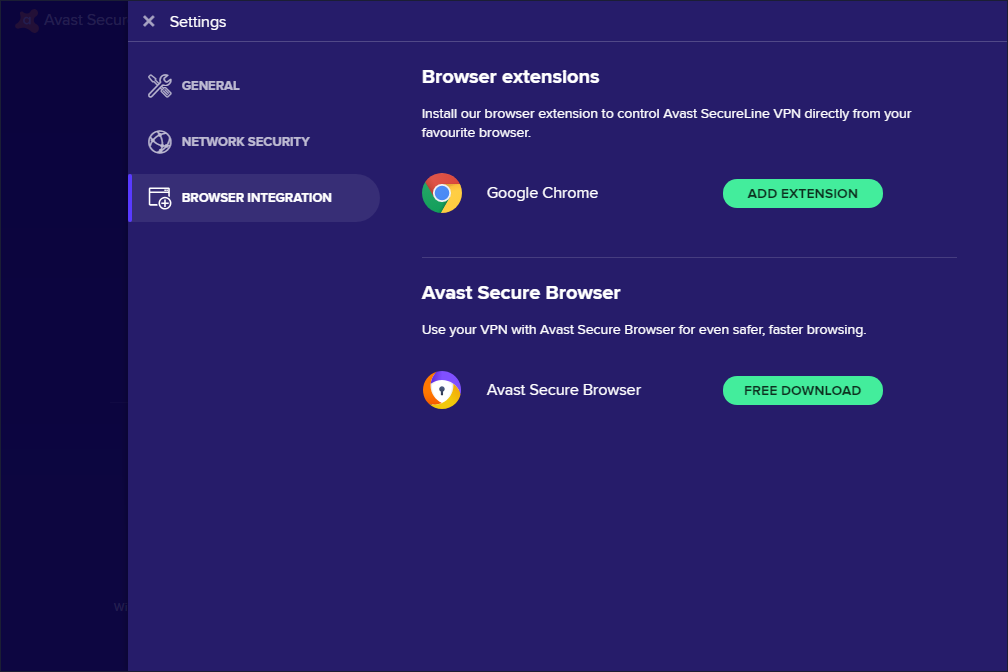1008x672 pixels.
Task: Click the Avast Secure Browser logo icon
Action: click(442, 390)
